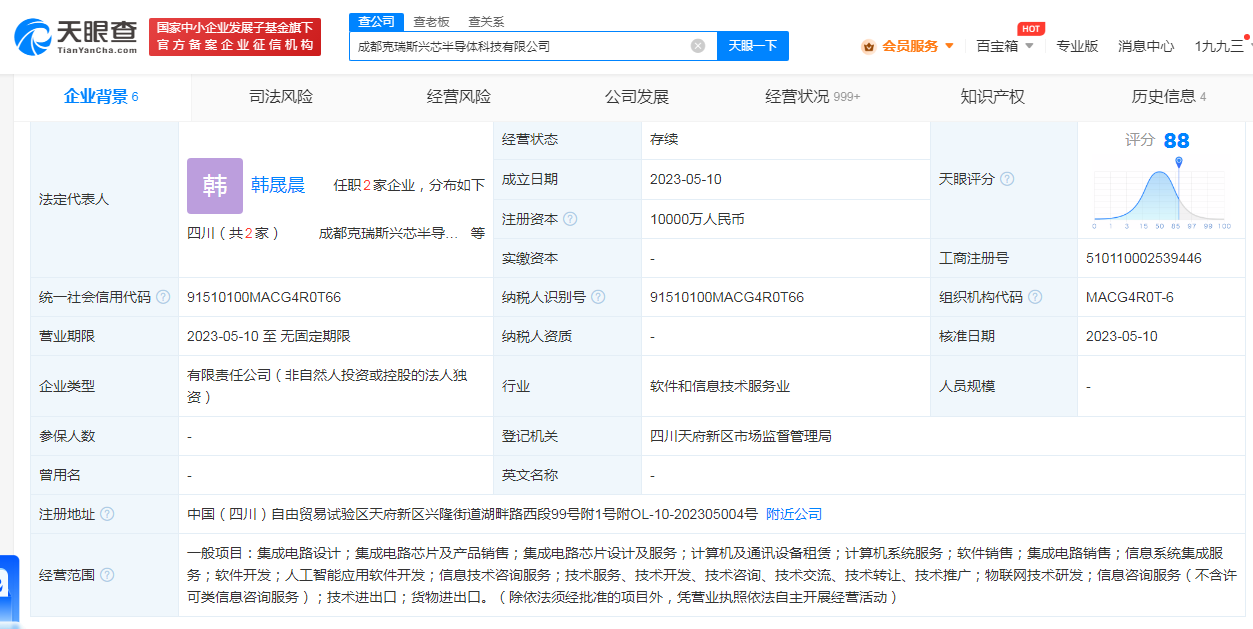Click the purple 韩 avatar
Image resolution: width=1253 pixels, height=629 pixels.
click(x=215, y=186)
